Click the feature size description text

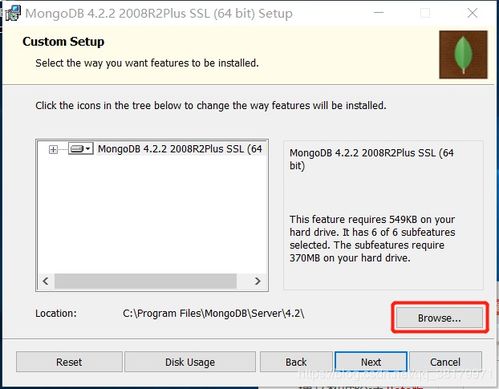[x=372, y=239]
